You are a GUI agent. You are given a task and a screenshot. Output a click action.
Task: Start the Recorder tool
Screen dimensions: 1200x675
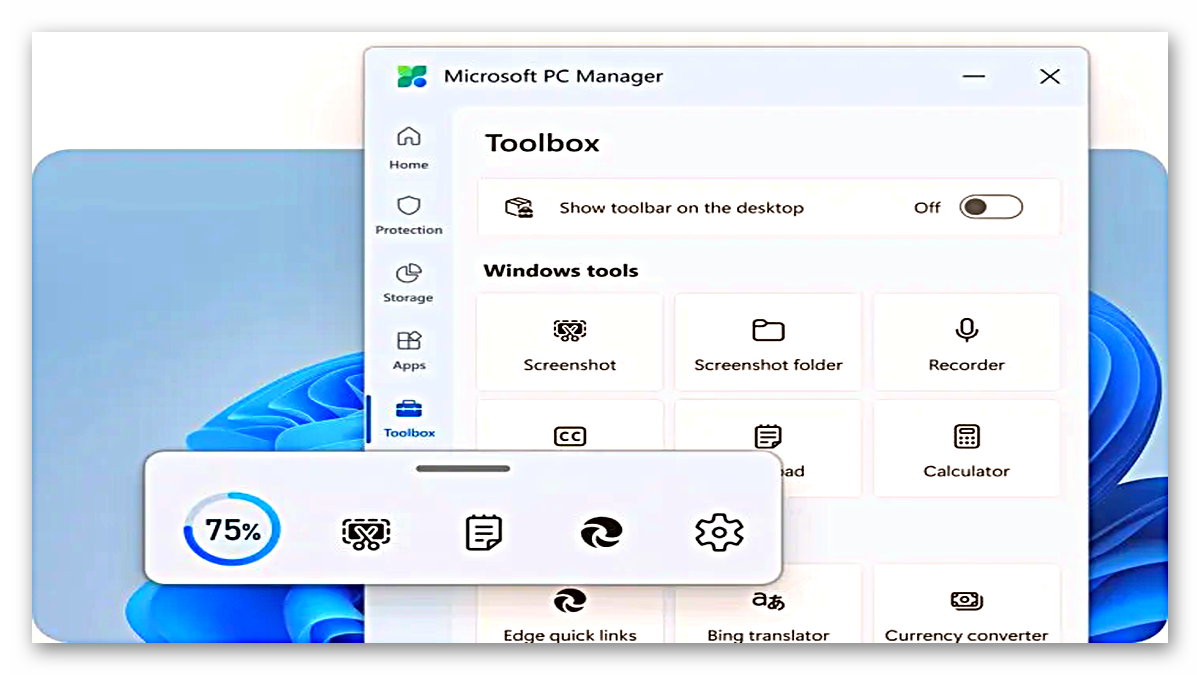coord(966,341)
